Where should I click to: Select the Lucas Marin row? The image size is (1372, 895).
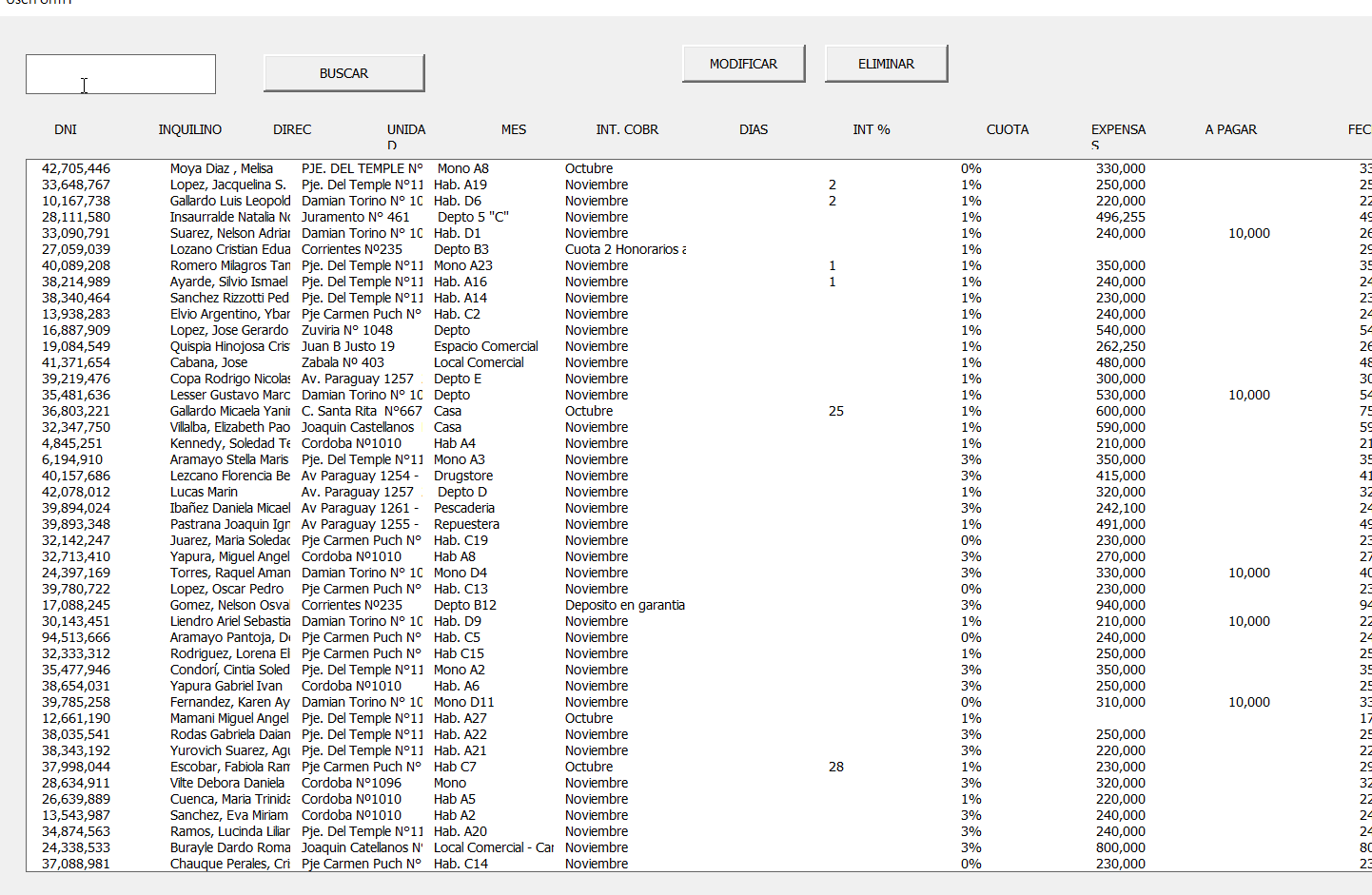pos(204,492)
